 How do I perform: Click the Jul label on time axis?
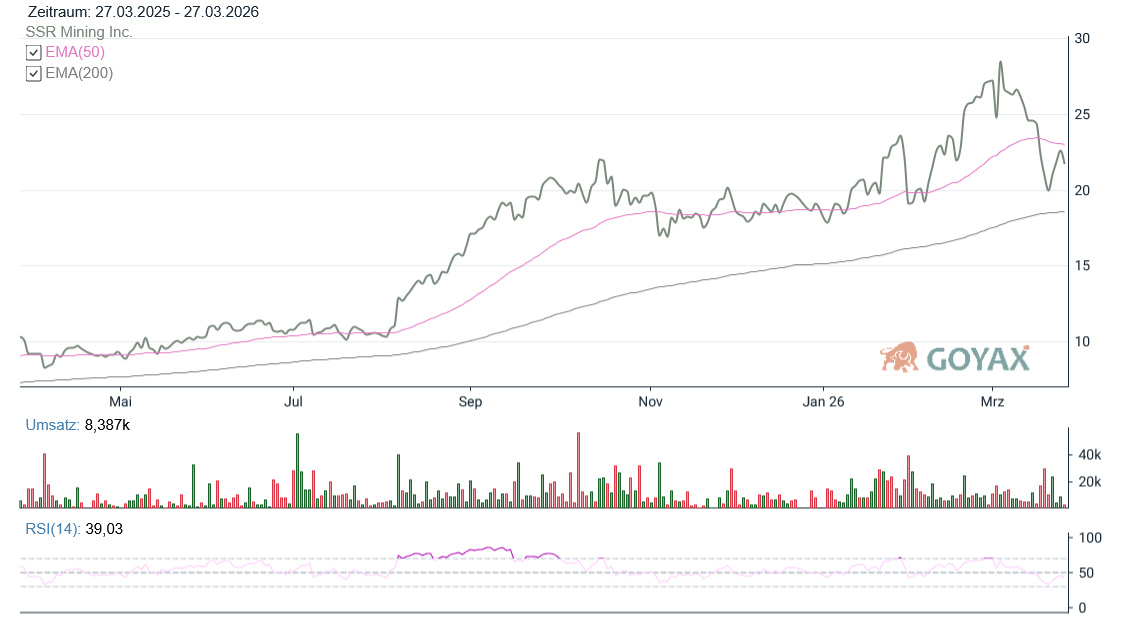click(294, 402)
